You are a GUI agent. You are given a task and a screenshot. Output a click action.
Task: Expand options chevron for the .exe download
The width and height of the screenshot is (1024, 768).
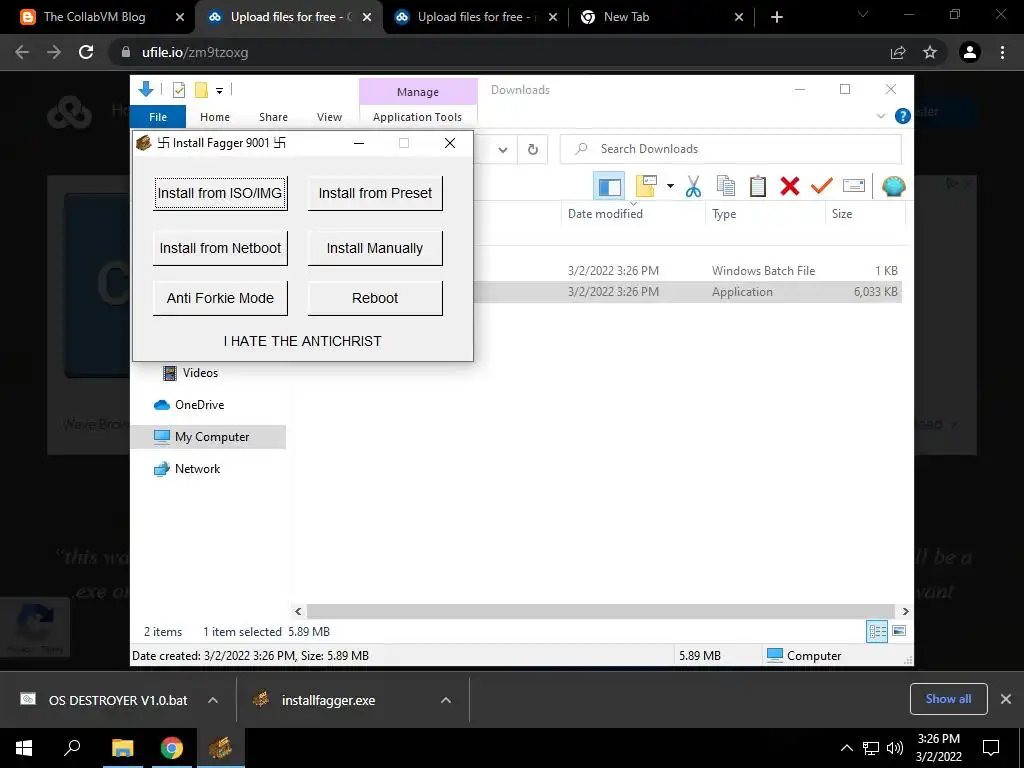(x=446, y=700)
